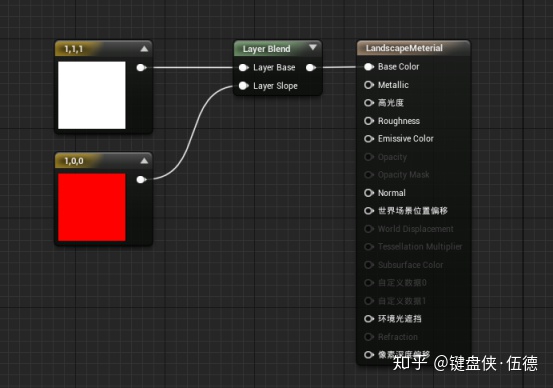Viewport: 553px width, 388px height.
Task: Click the disabled Refraction pin
Action: [x=369, y=337]
